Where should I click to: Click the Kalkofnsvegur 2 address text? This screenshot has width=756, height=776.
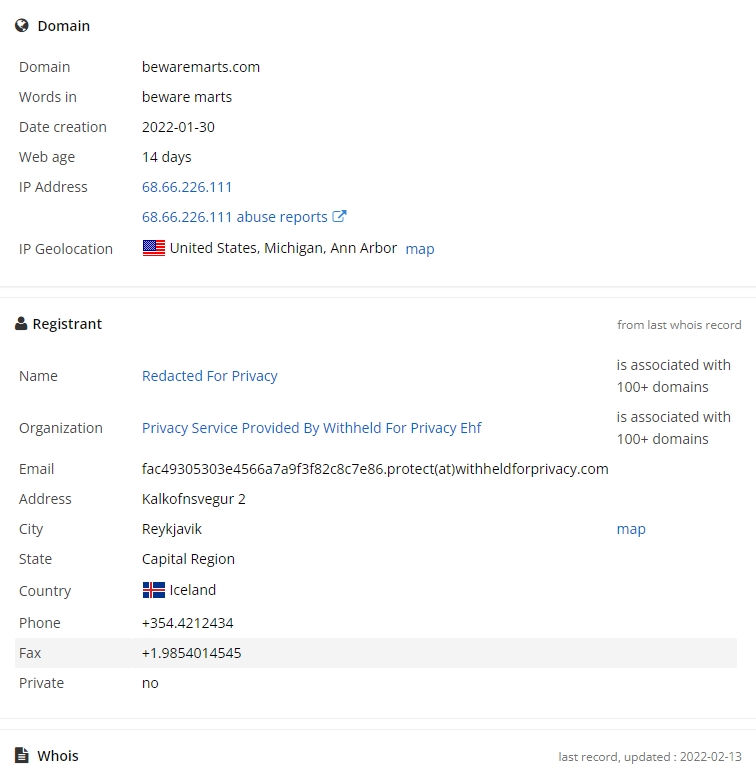193,499
